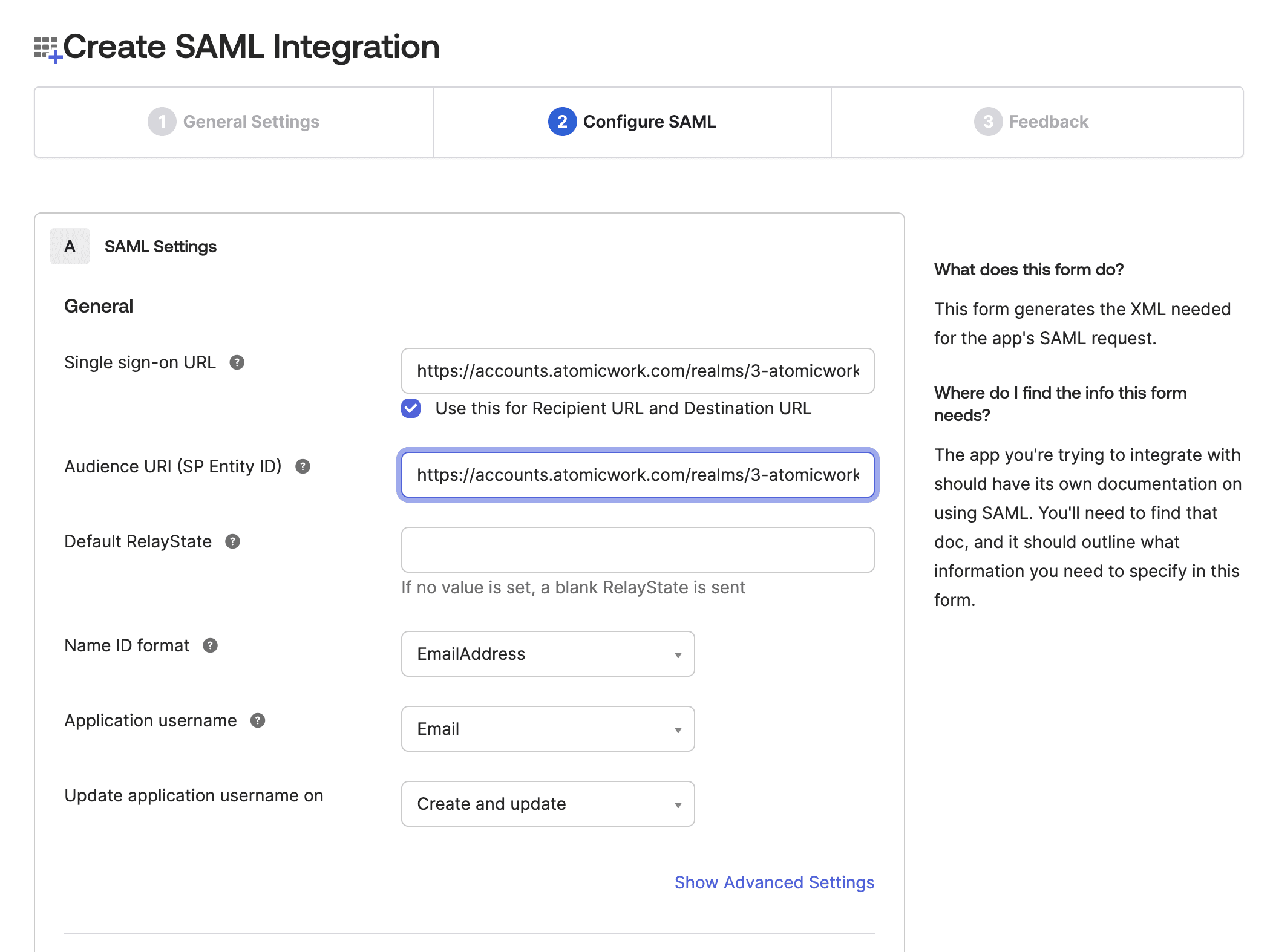Click the Audience URI (SP Entity ID) label
This screenshot has width=1273, height=952.
click(173, 466)
